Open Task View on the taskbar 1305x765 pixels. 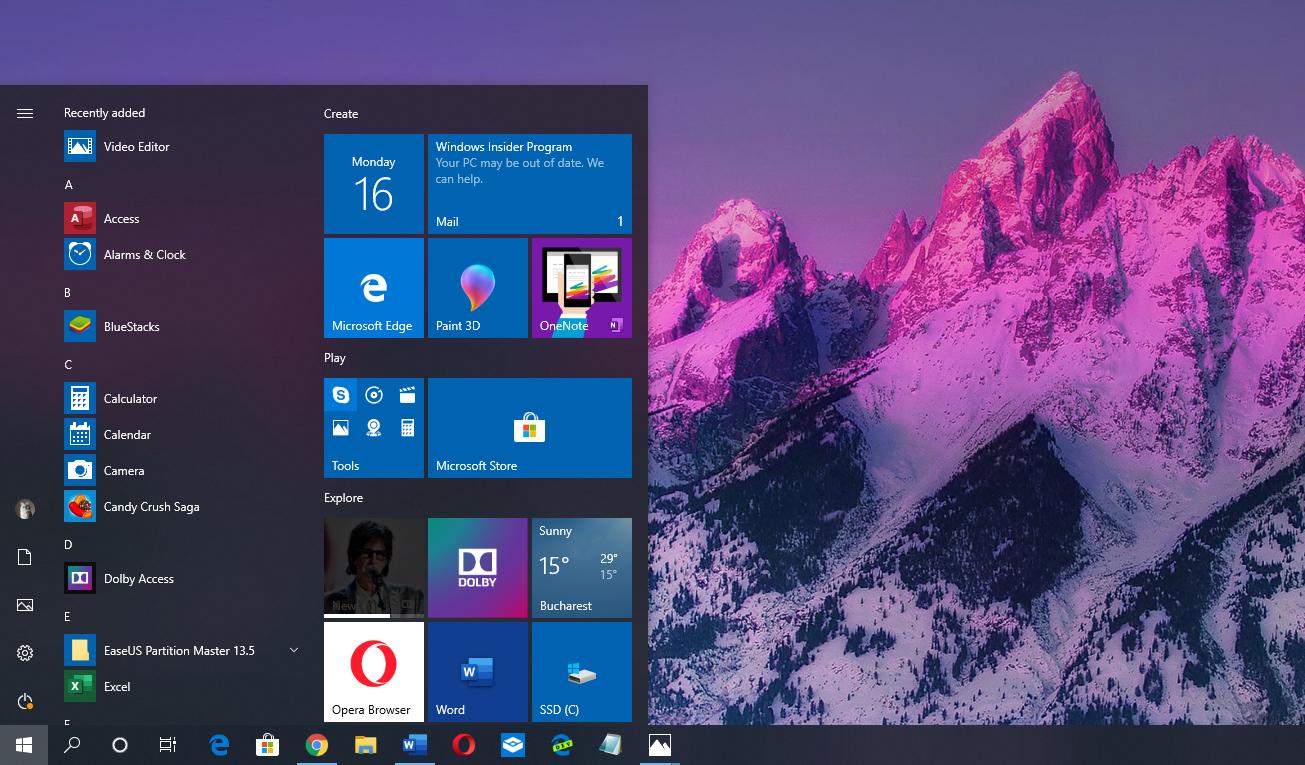[x=168, y=745]
